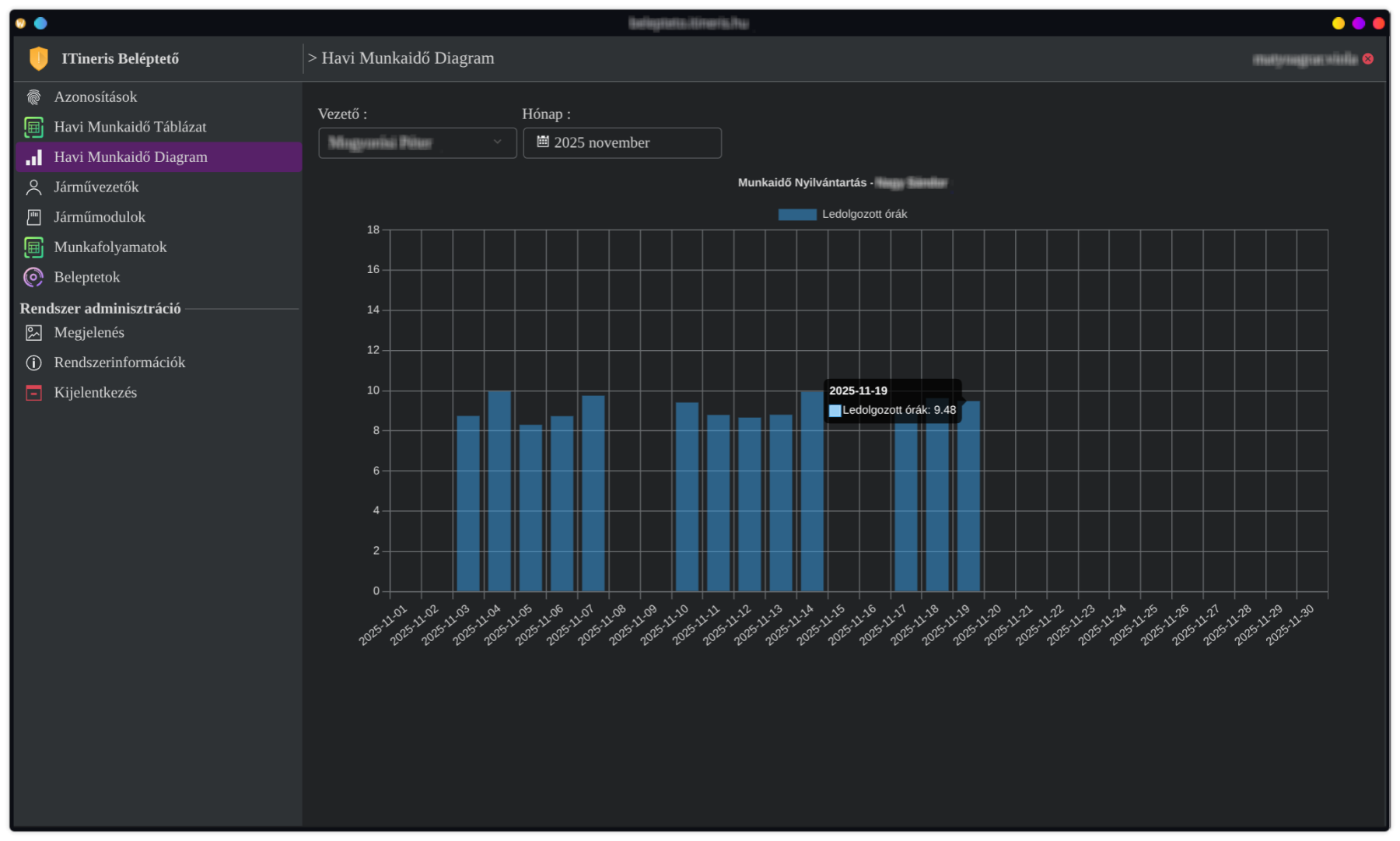Click the 2025-11-07 bar in the chart
This screenshot has width=1400, height=841.
click(593, 492)
